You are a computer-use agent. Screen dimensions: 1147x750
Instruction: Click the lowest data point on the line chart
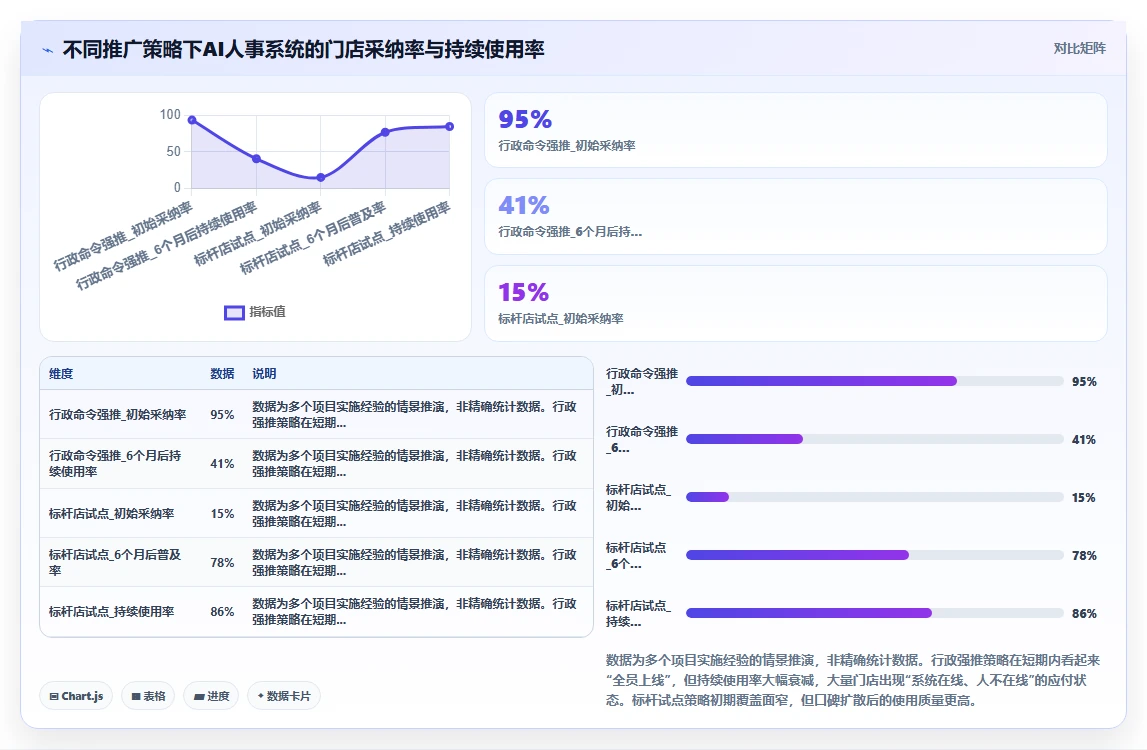coord(320,177)
